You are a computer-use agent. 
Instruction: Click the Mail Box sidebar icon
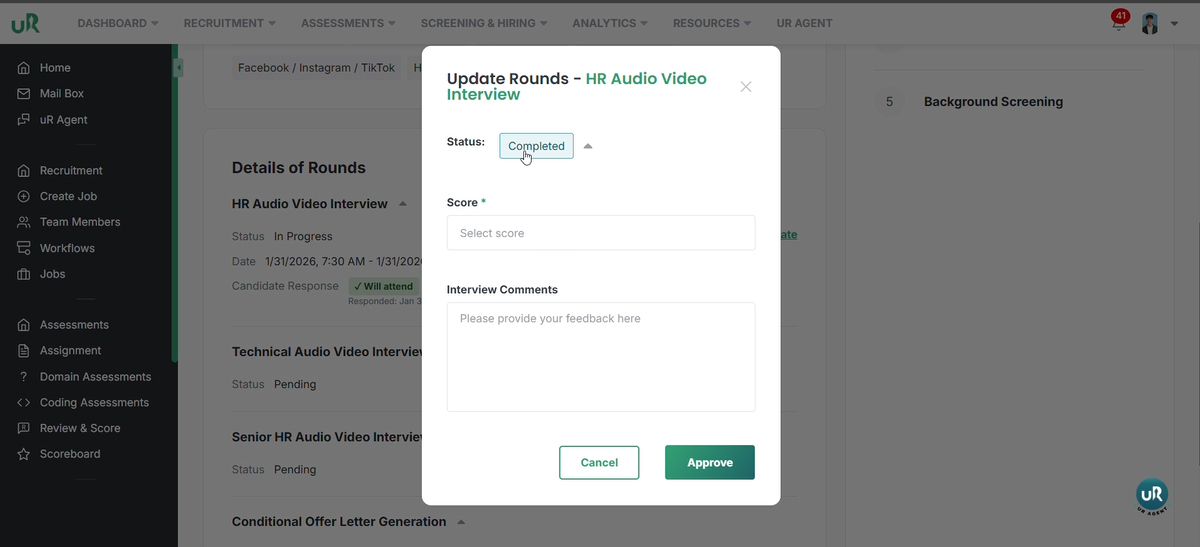point(24,94)
